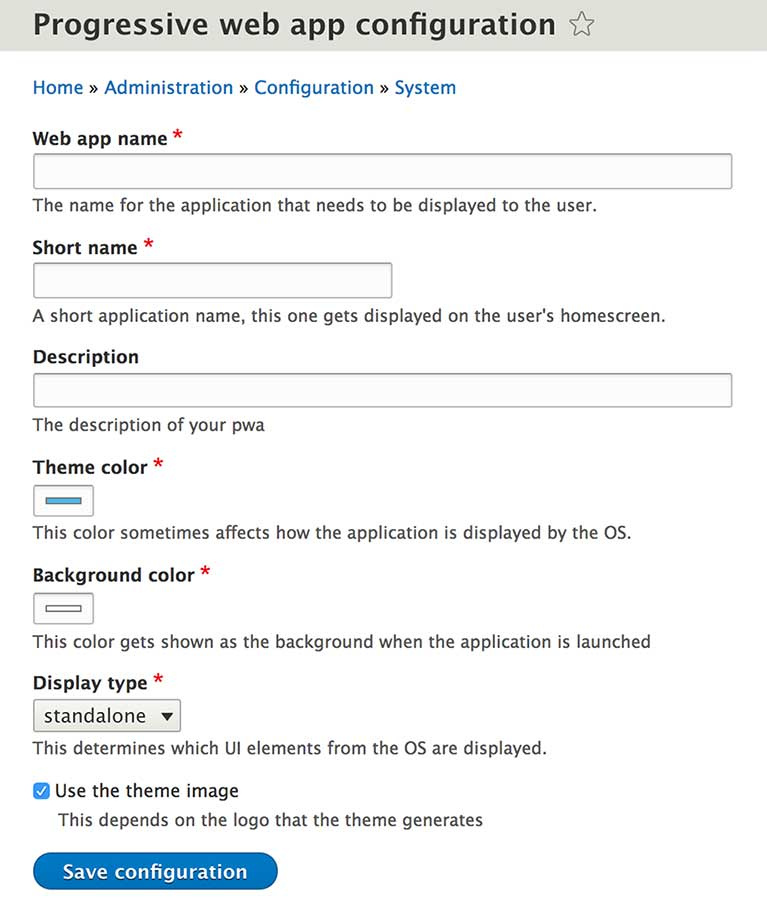
Task: Uncheck the Use the theme image checkbox
Action: point(41,791)
